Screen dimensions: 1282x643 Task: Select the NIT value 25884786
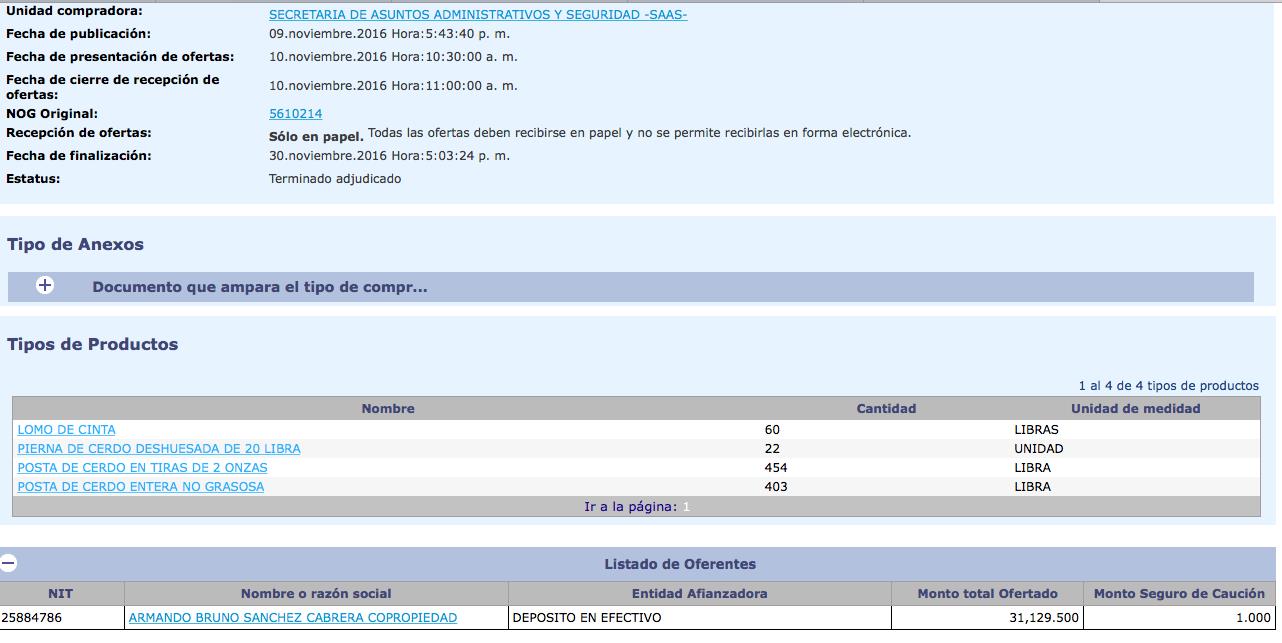pos(31,618)
